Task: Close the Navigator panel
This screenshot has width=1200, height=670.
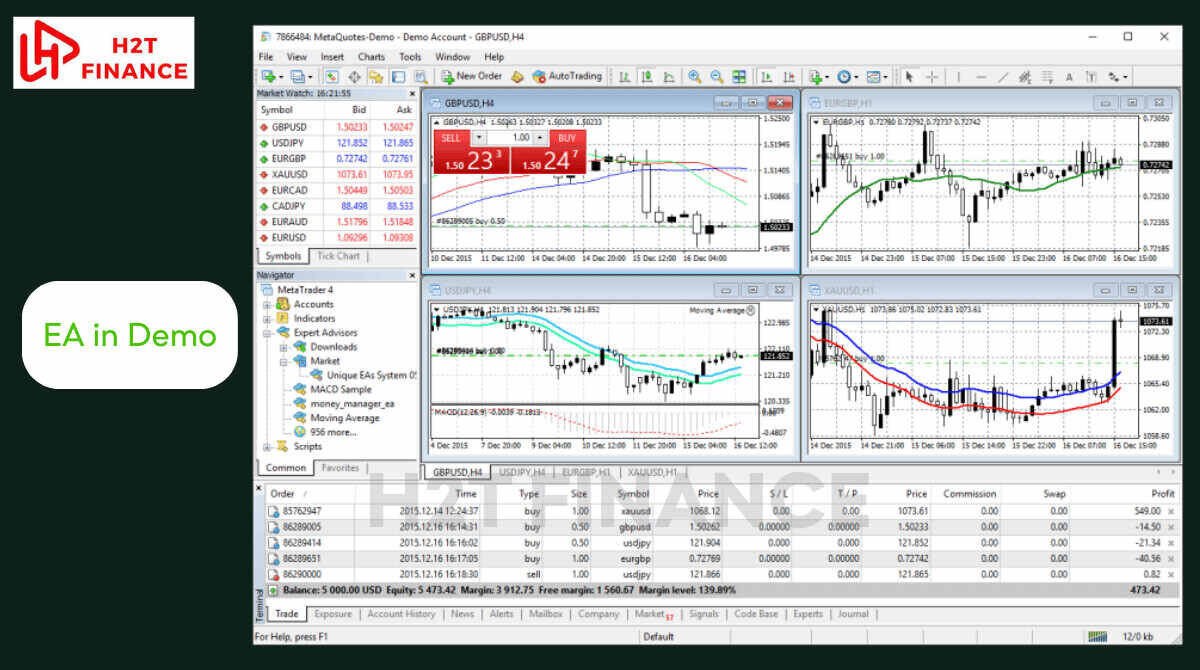Action: [x=412, y=274]
